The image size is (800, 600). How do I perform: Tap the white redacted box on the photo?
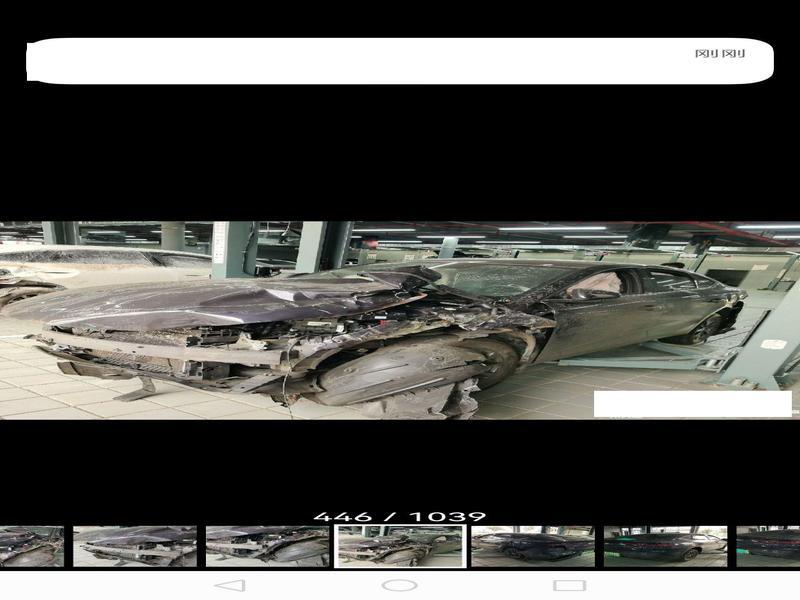point(692,404)
